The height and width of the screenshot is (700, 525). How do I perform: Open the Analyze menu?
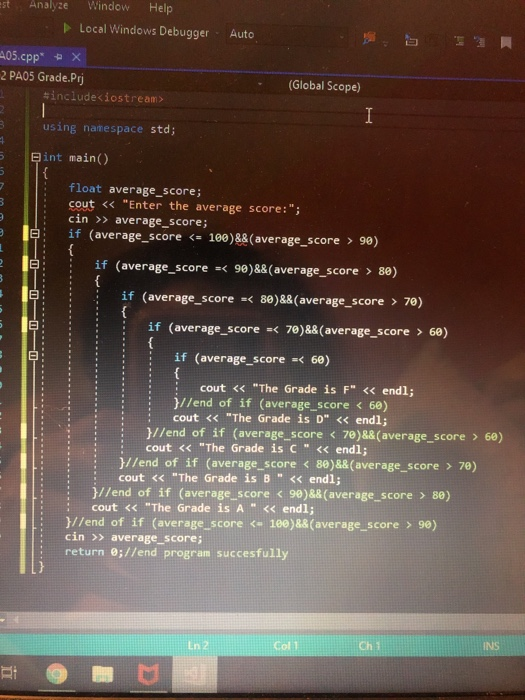49,5
